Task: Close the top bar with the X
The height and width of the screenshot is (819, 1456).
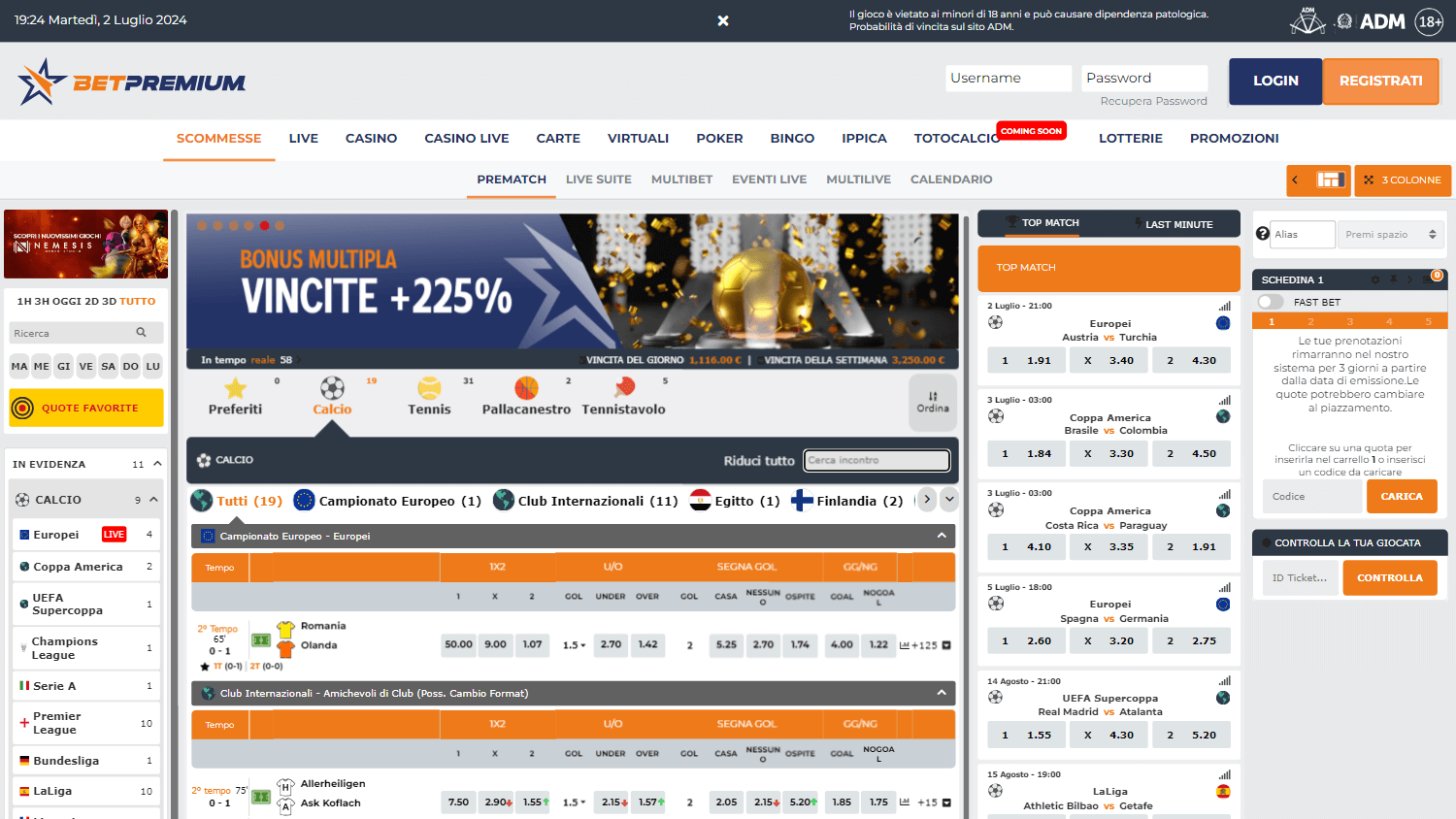Action: click(723, 20)
